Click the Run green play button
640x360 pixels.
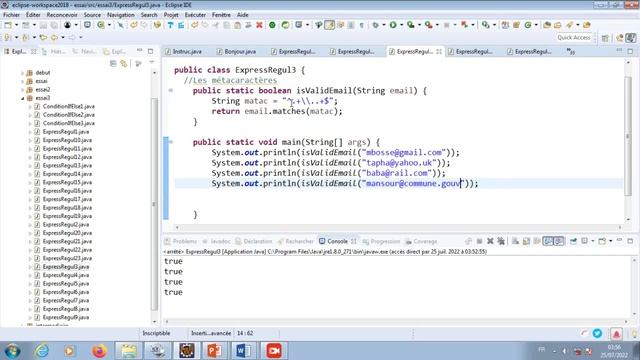pos(393,25)
